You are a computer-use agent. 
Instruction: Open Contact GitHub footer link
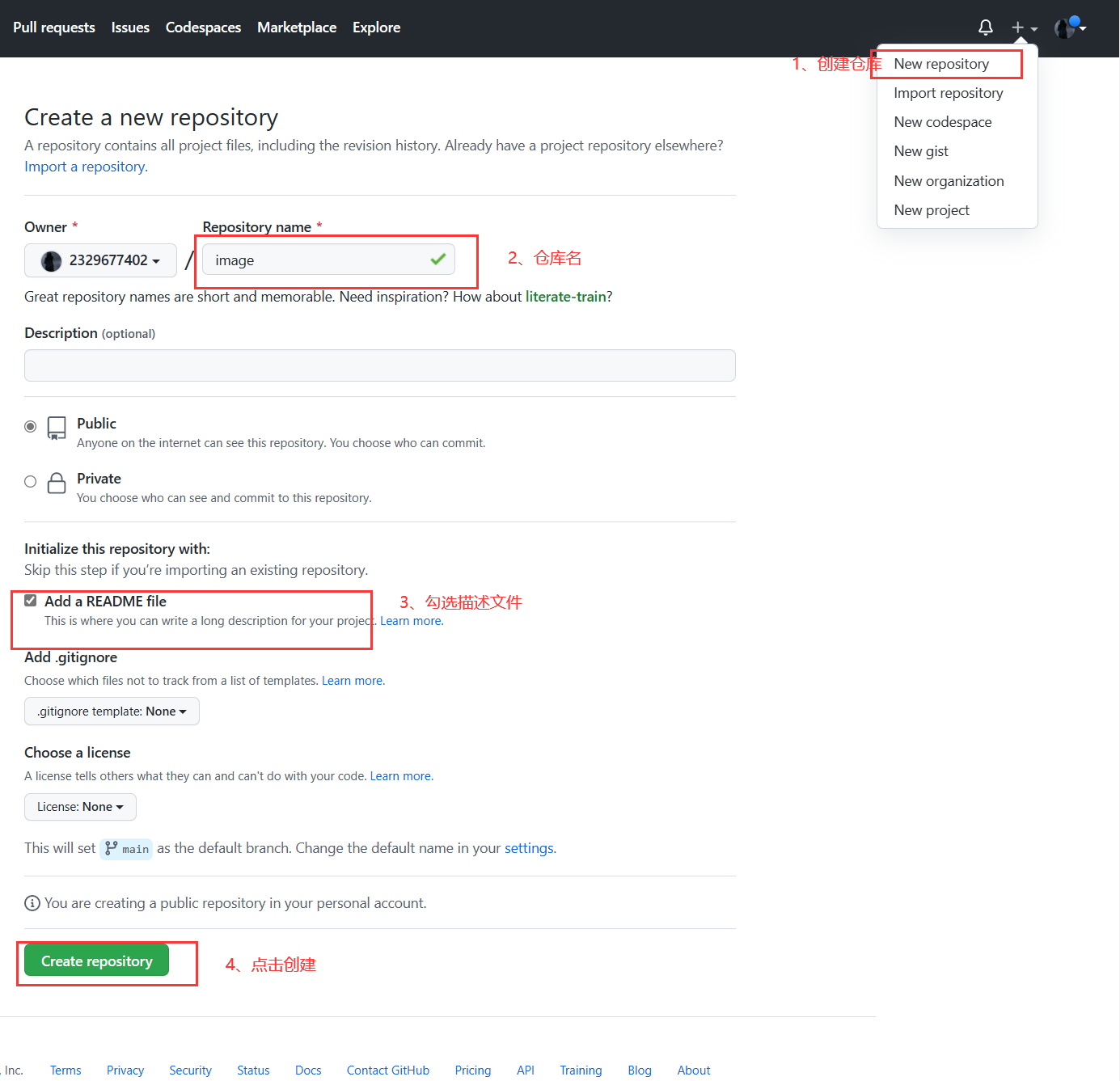[388, 1070]
